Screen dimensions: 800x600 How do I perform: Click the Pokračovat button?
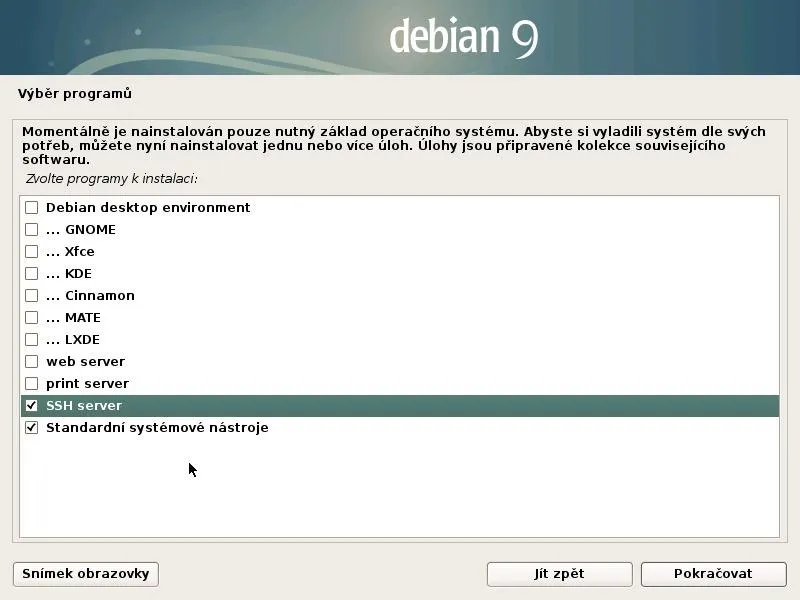[713, 574]
